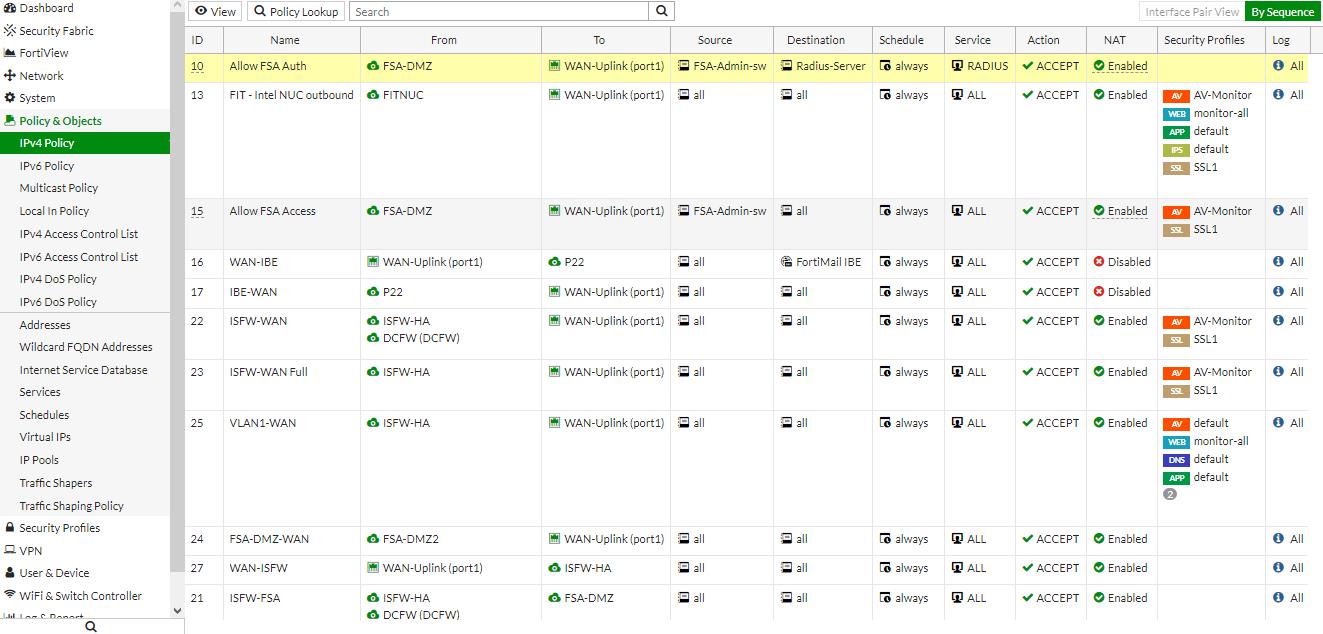Screen dimensions: 1323x634
Task: Click the always schedule icon in WAN-IBE row
Action: point(885,262)
